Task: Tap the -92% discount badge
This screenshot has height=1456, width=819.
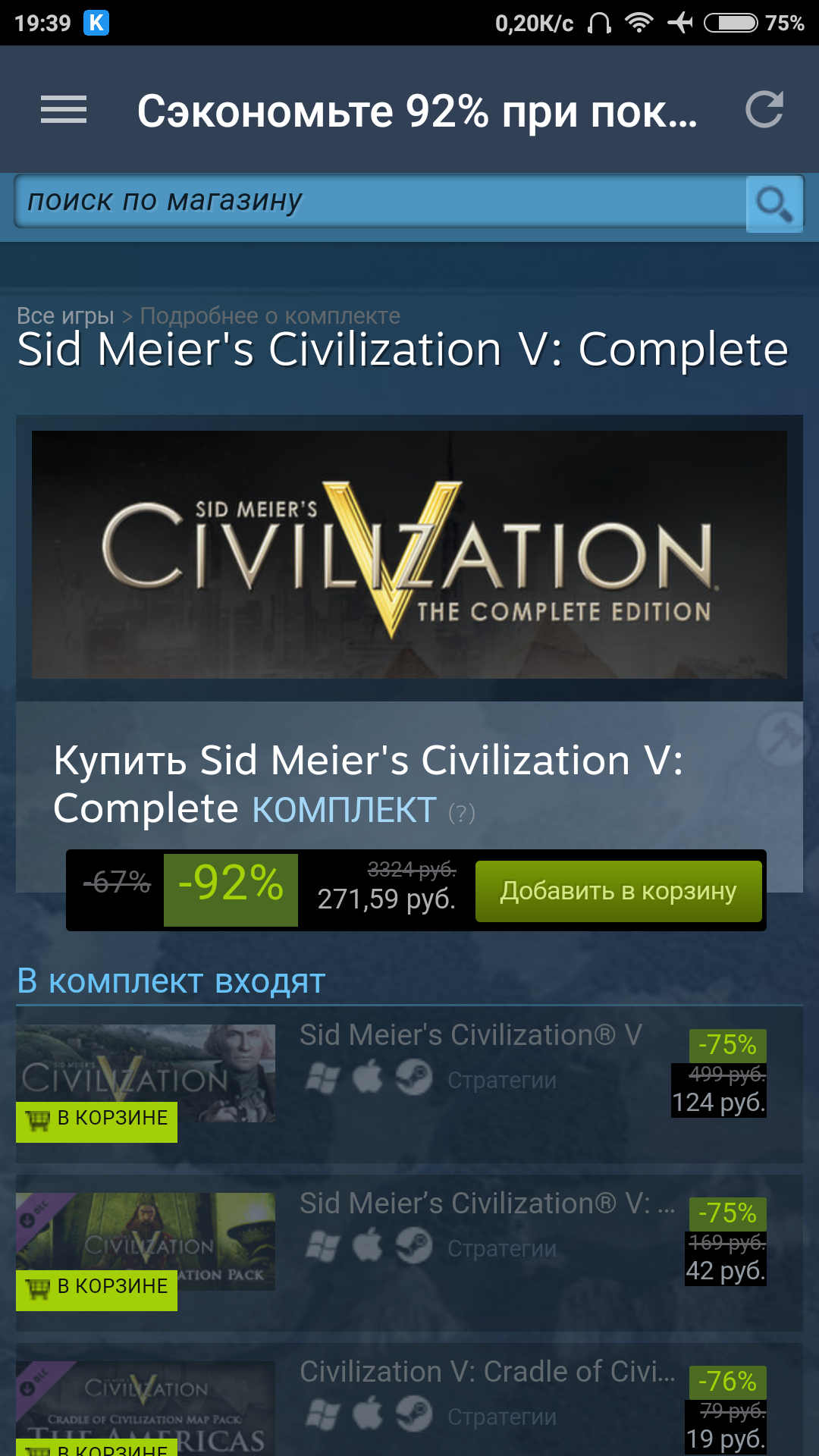Action: pyautogui.click(x=231, y=890)
